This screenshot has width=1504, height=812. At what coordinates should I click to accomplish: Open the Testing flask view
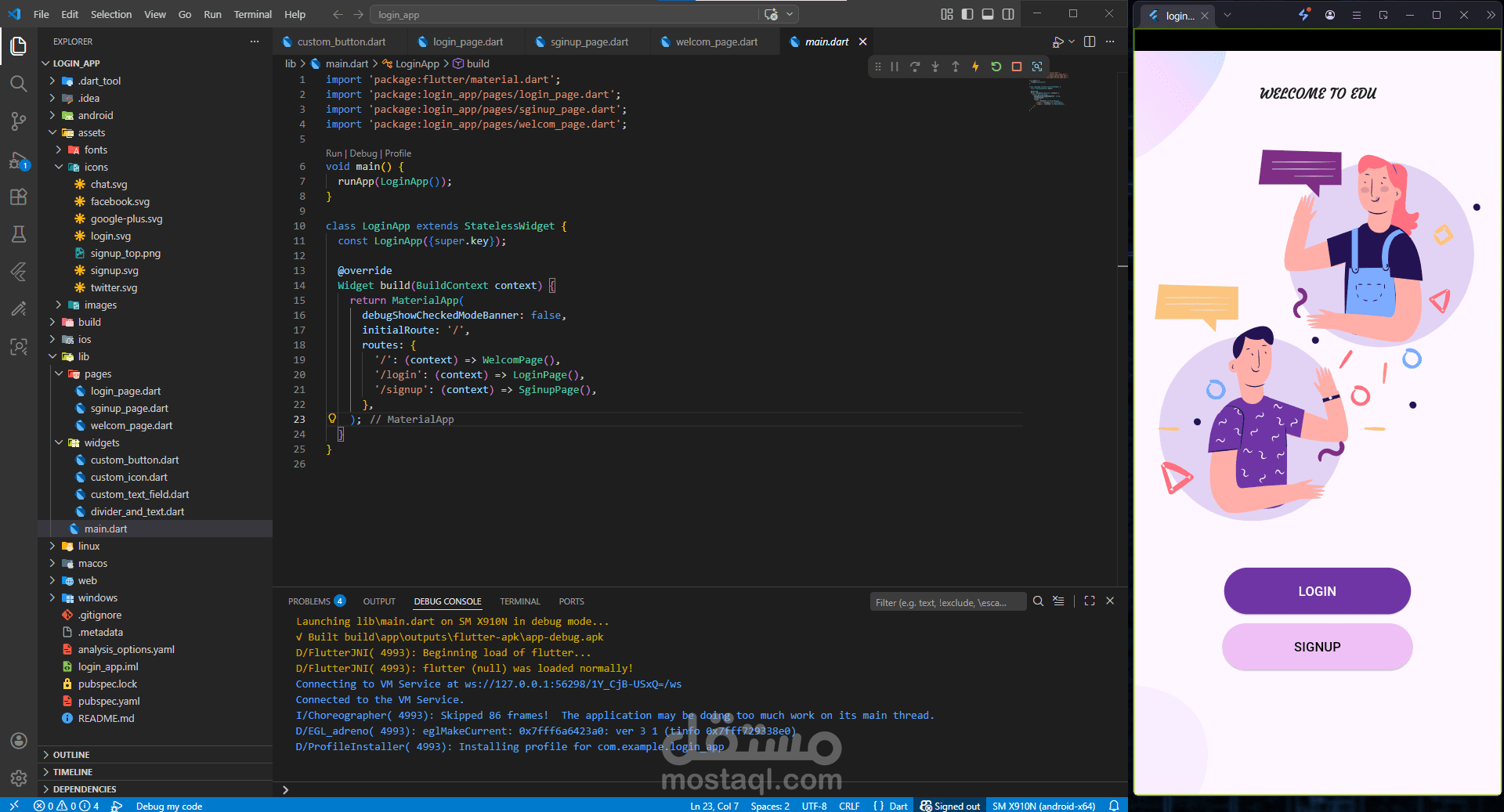click(x=19, y=234)
